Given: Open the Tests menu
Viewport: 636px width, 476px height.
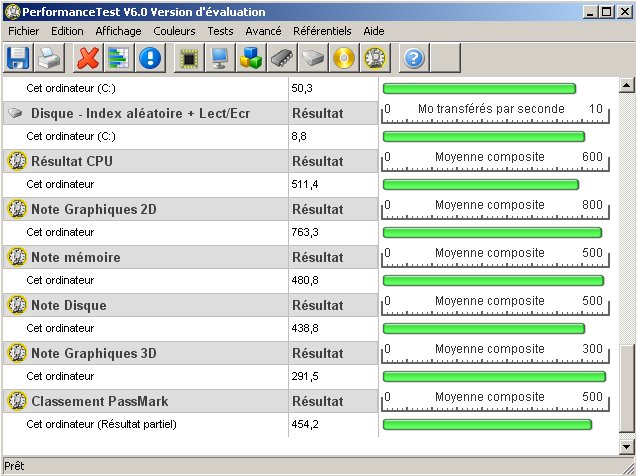Looking at the screenshot, I should click(220, 31).
